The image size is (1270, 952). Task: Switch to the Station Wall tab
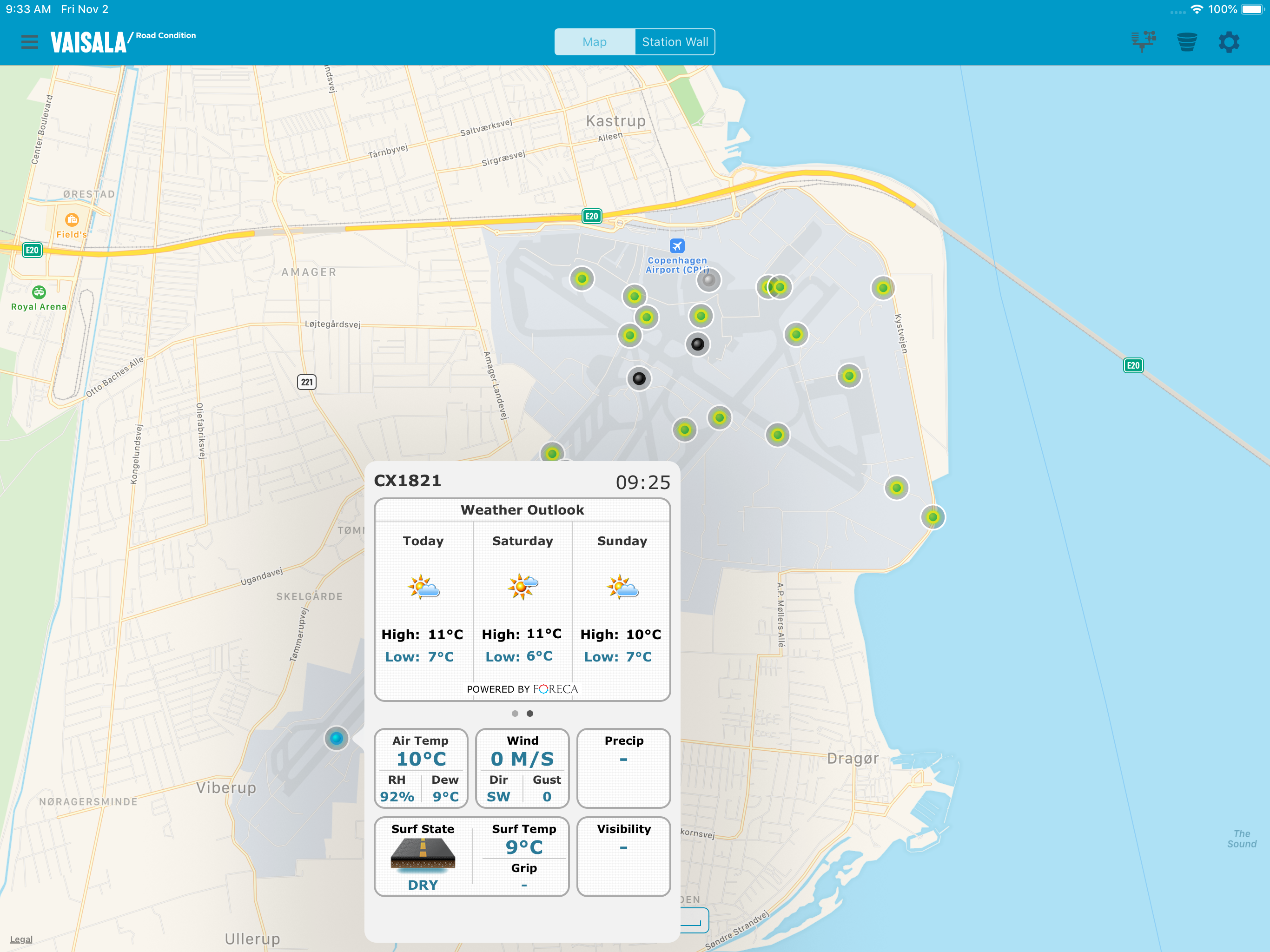pos(675,42)
